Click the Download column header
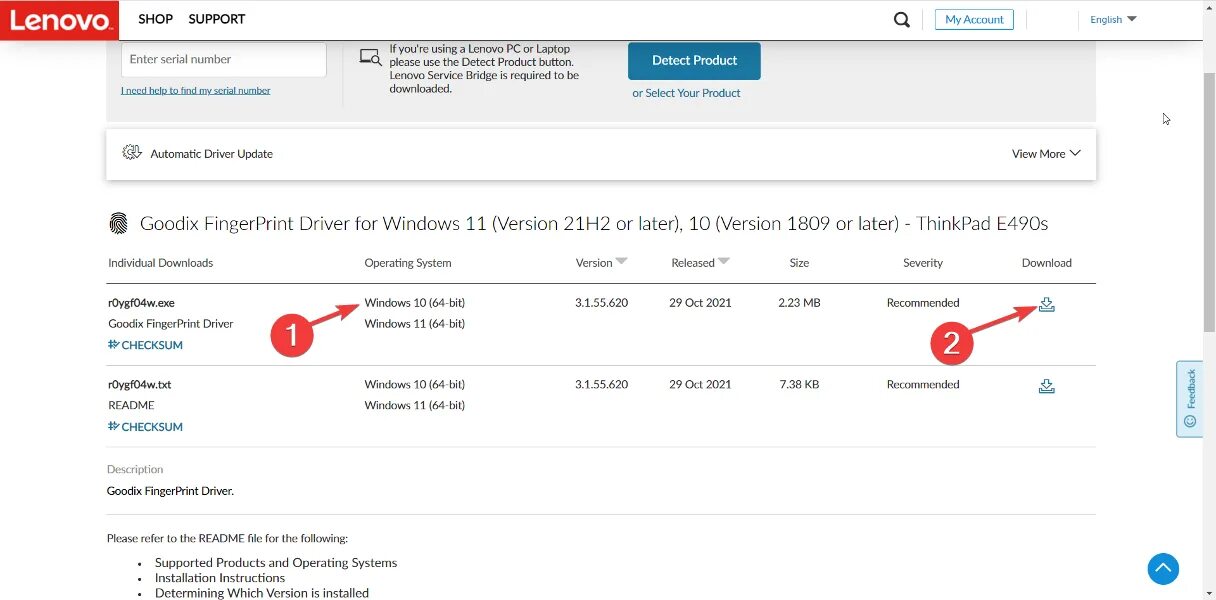This screenshot has height=600, width=1216. (x=1046, y=263)
